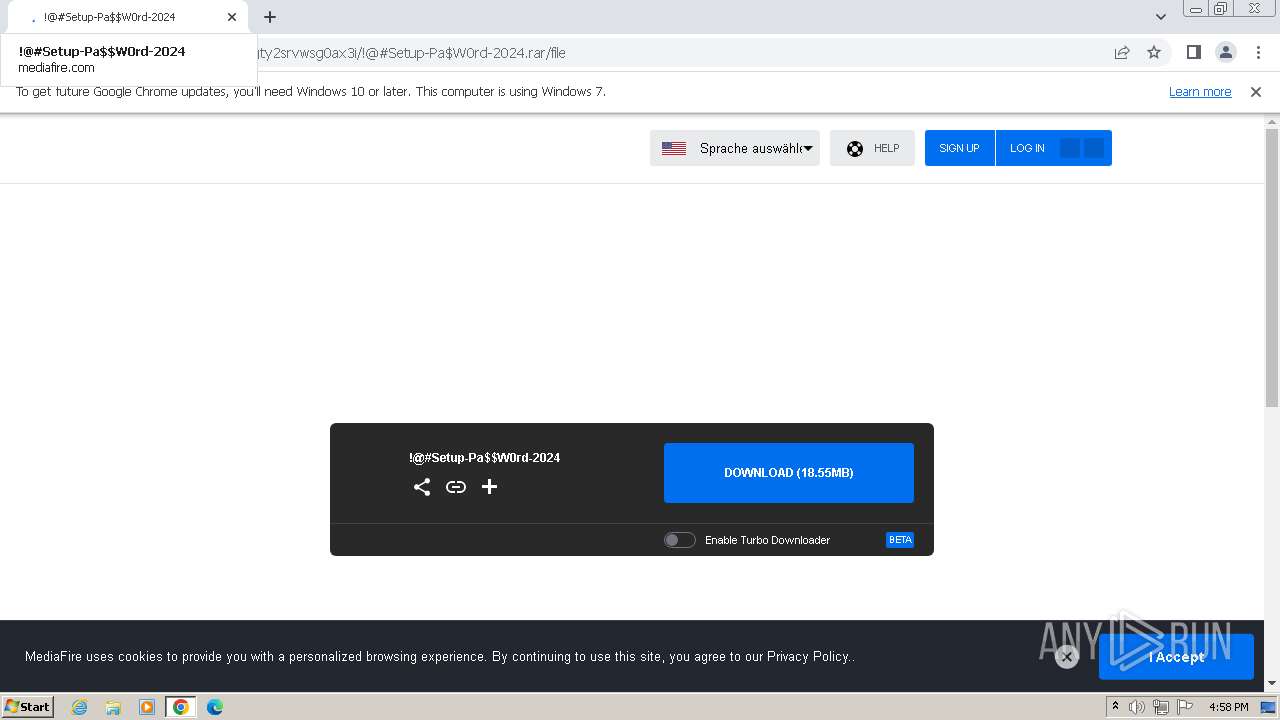Click the lifebuoy help icon
Screen dimensions: 1280x720
click(x=855, y=149)
